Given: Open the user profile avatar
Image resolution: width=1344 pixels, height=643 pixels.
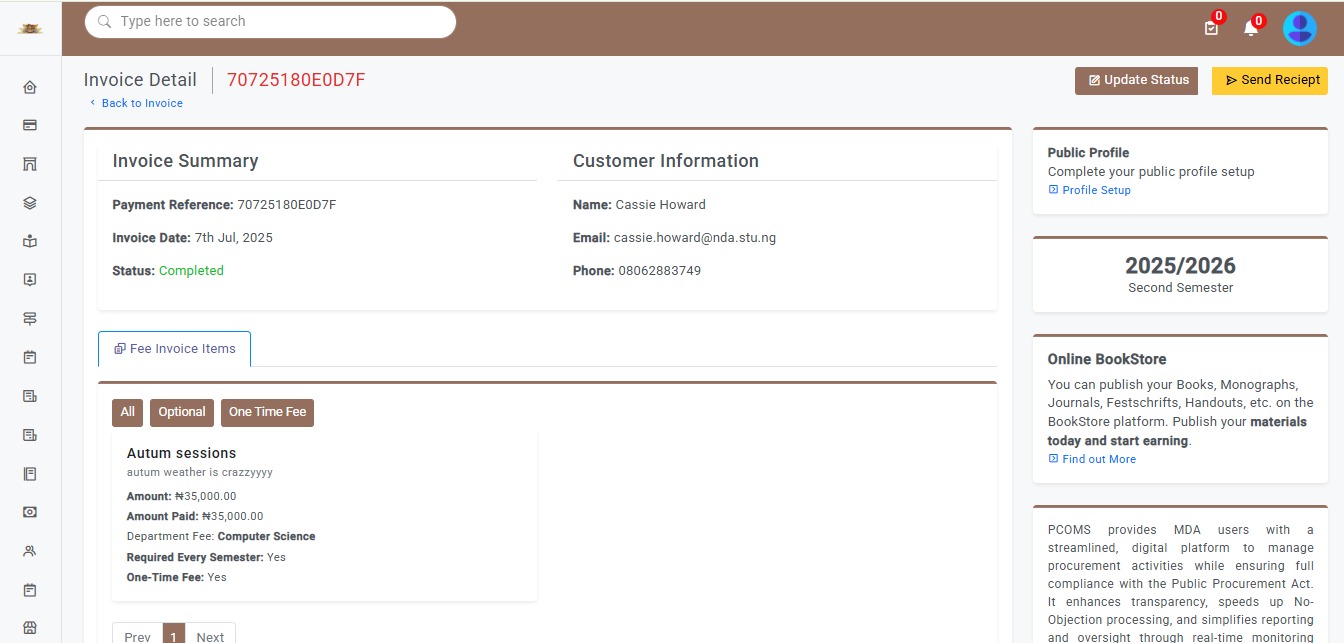Looking at the screenshot, I should click(1299, 28).
